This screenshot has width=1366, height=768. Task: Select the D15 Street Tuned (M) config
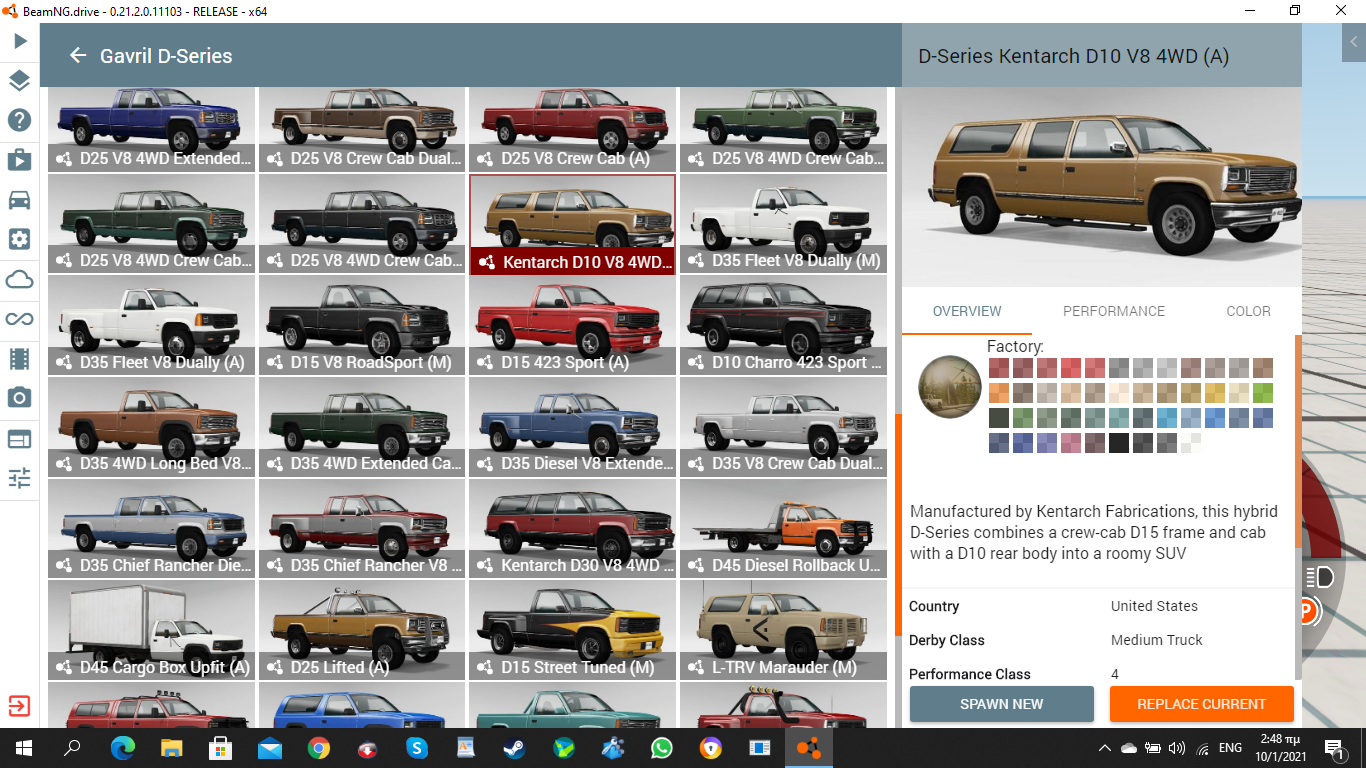[573, 630]
